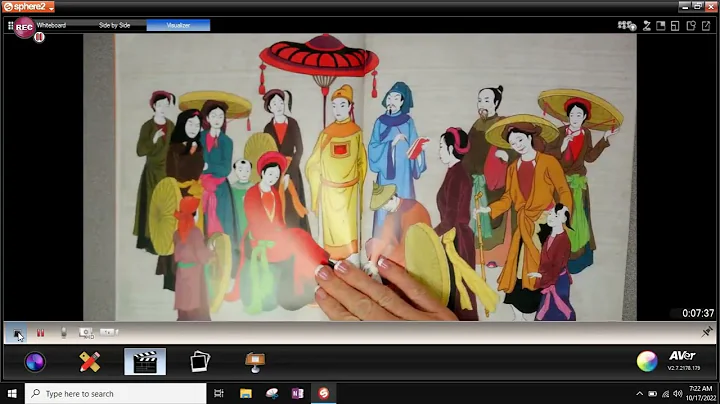Click the export arrow icon at top right
720x404 pixels.
pos(706,26)
